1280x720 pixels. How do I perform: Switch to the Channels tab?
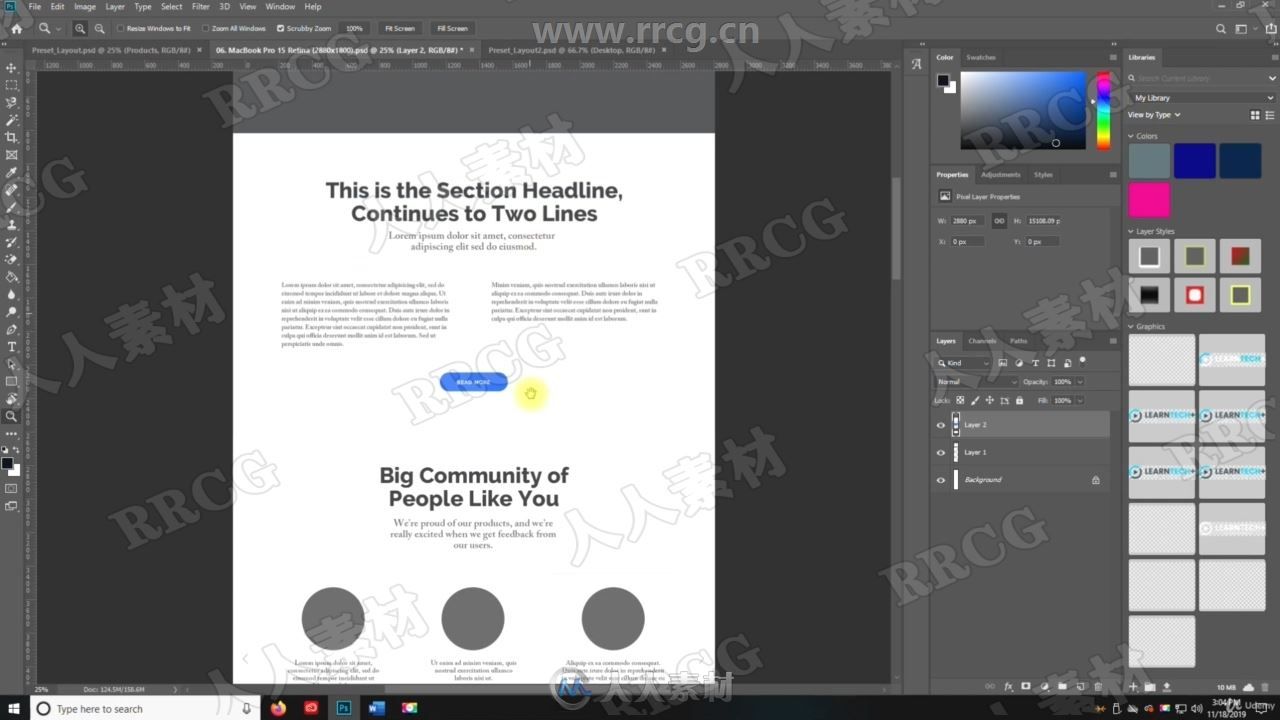click(x=982, y=341)
